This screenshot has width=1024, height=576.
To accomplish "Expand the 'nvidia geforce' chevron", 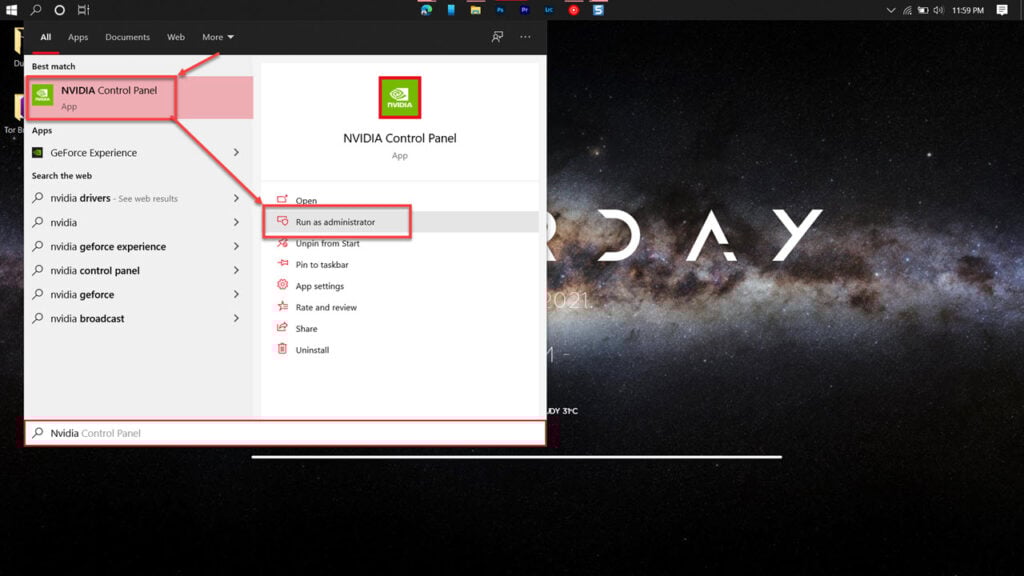I will [x=236, y=295].
